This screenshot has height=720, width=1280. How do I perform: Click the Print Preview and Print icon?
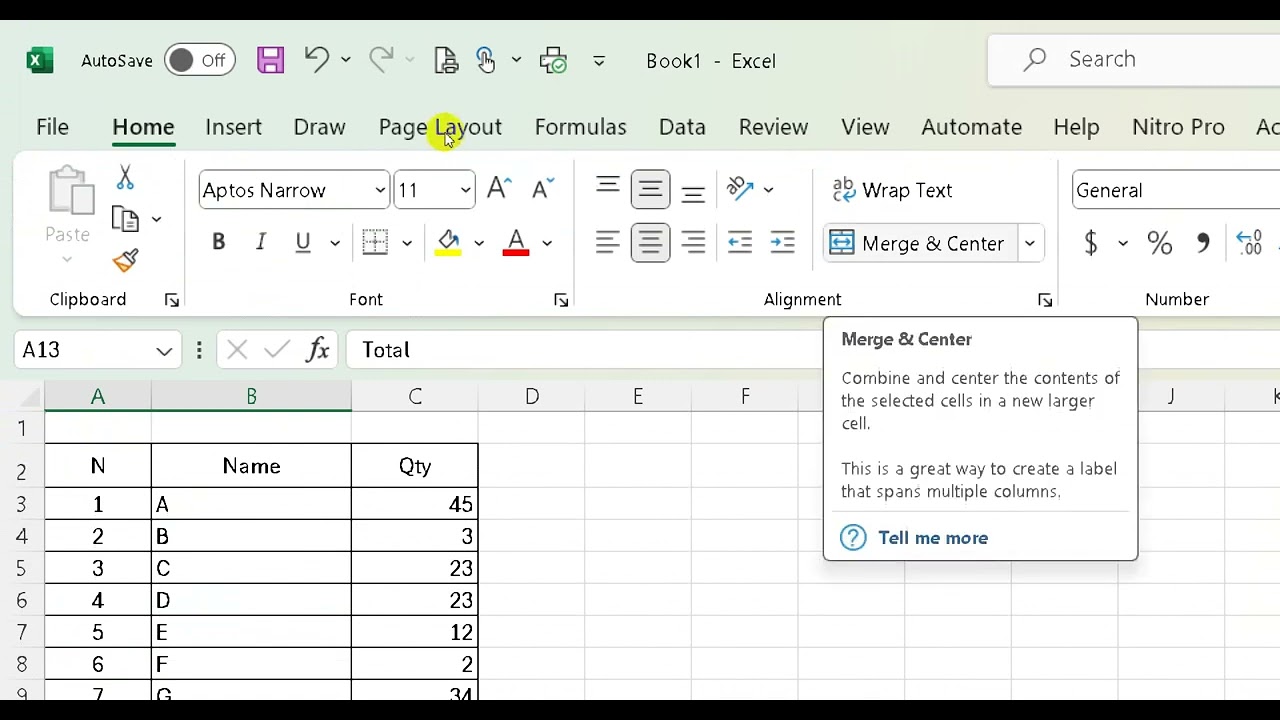pos(446,60)
